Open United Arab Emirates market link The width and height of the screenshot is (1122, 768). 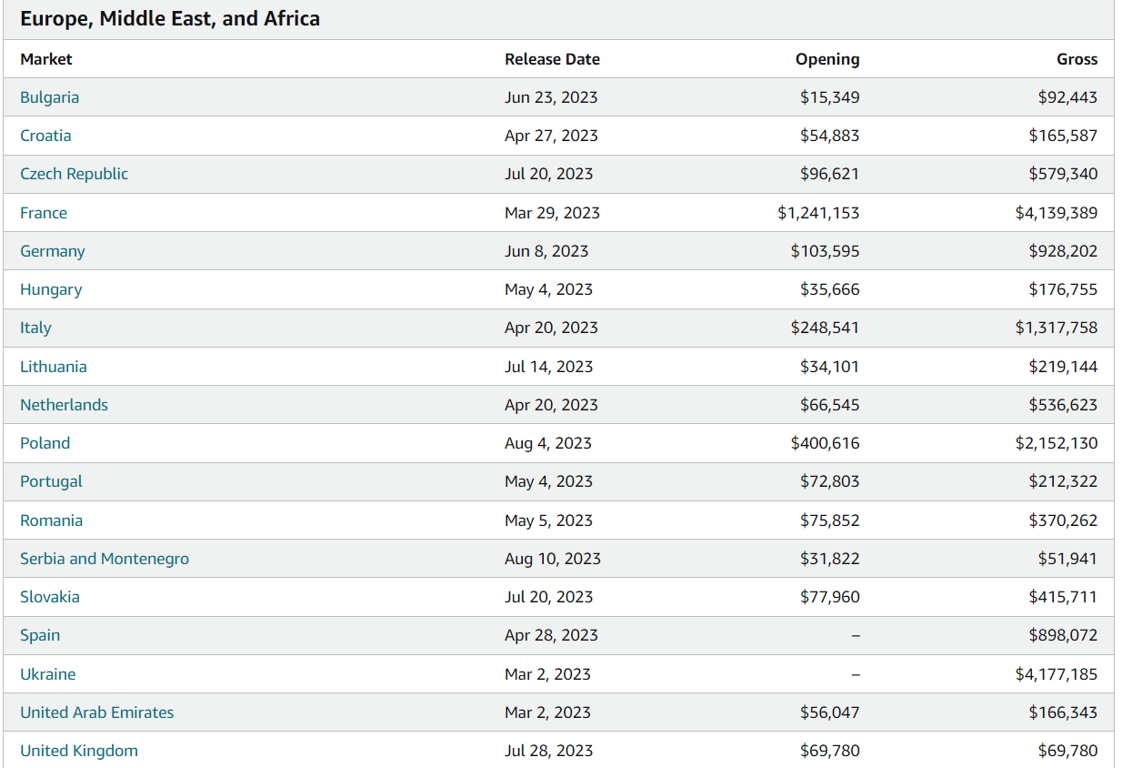coord(96,712)
